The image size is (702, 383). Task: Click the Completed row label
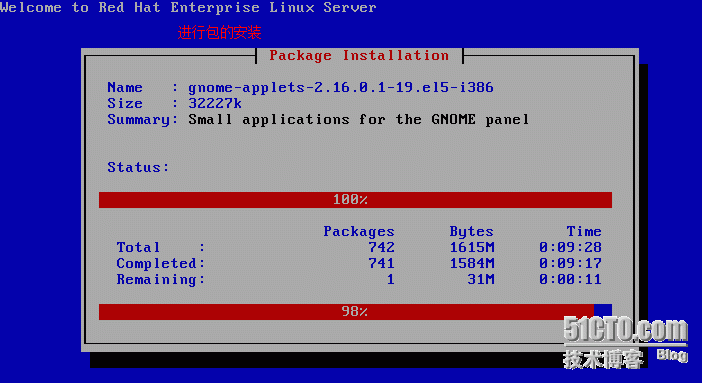click(x=161, y=263)
